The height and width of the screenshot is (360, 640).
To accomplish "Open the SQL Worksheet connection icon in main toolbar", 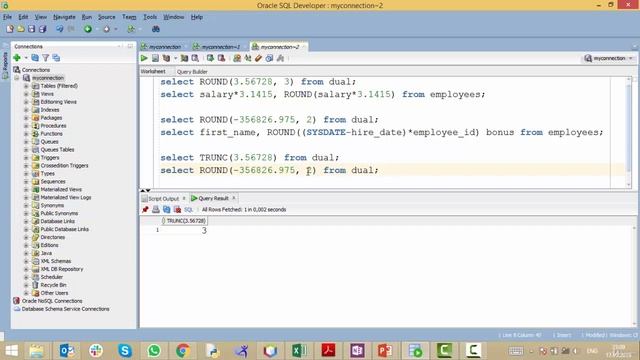I will (x=131, y=29).
